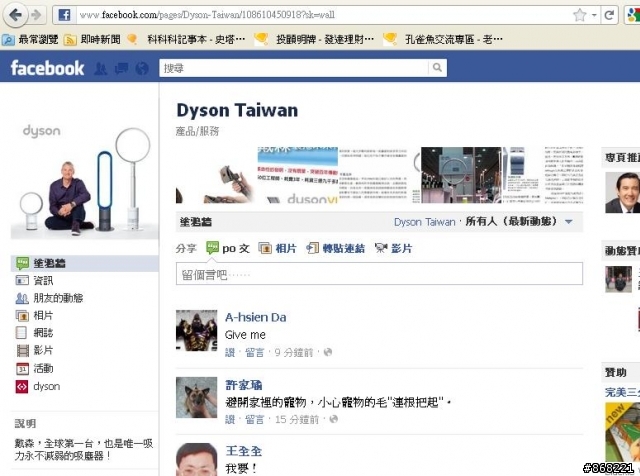Open the 15 分鐘前 post timestamp
The image size is (640, 476).
coord(297,419)
